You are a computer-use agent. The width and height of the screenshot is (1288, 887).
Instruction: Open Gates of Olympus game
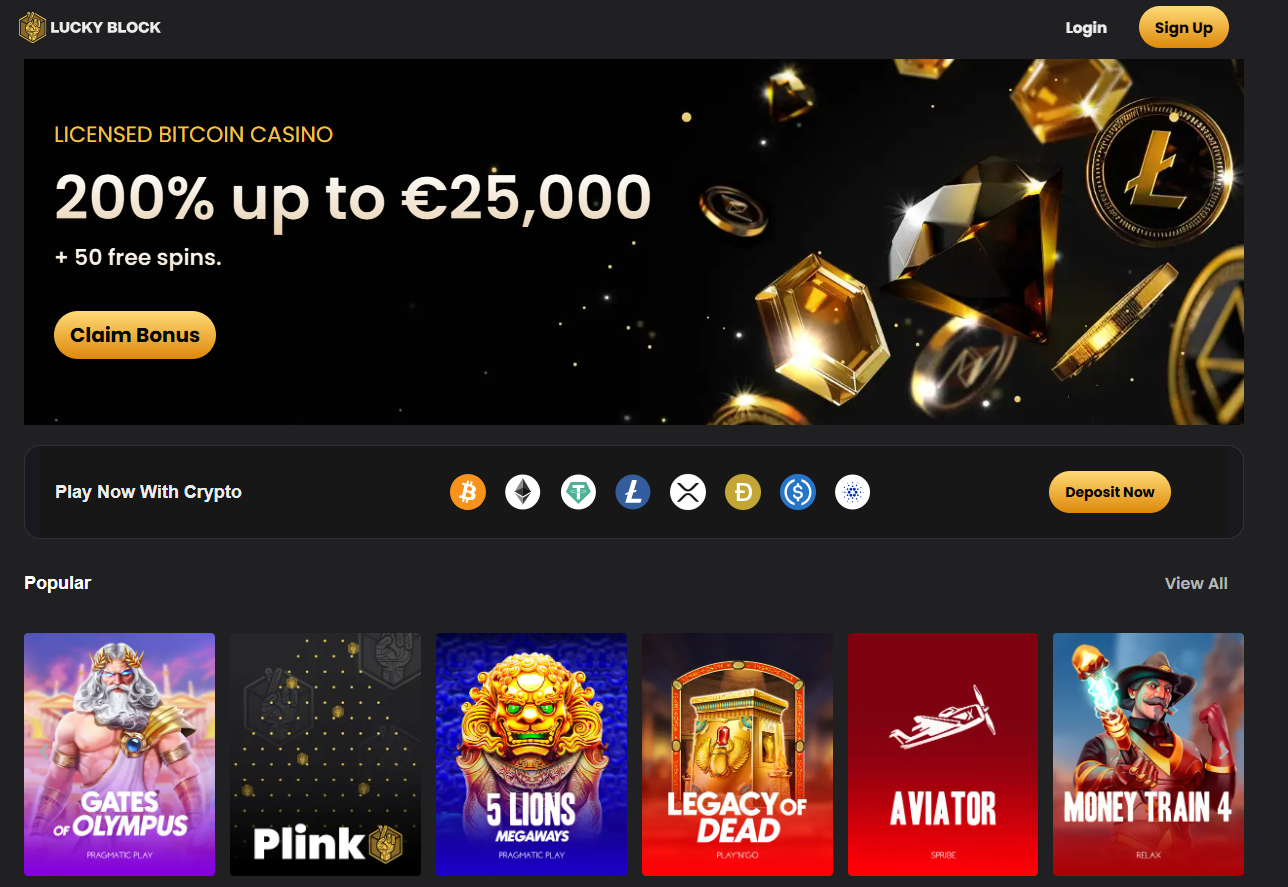pyautogui.click(x=119, y=754)
